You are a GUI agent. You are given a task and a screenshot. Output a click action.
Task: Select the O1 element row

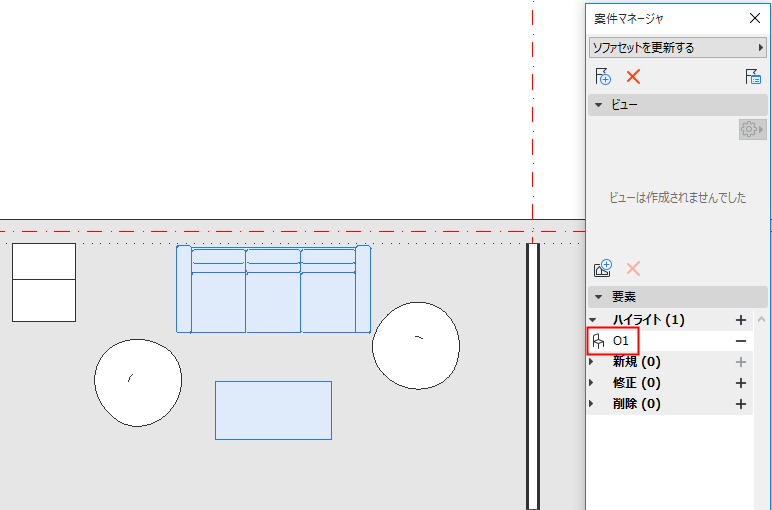coord(670,341)
